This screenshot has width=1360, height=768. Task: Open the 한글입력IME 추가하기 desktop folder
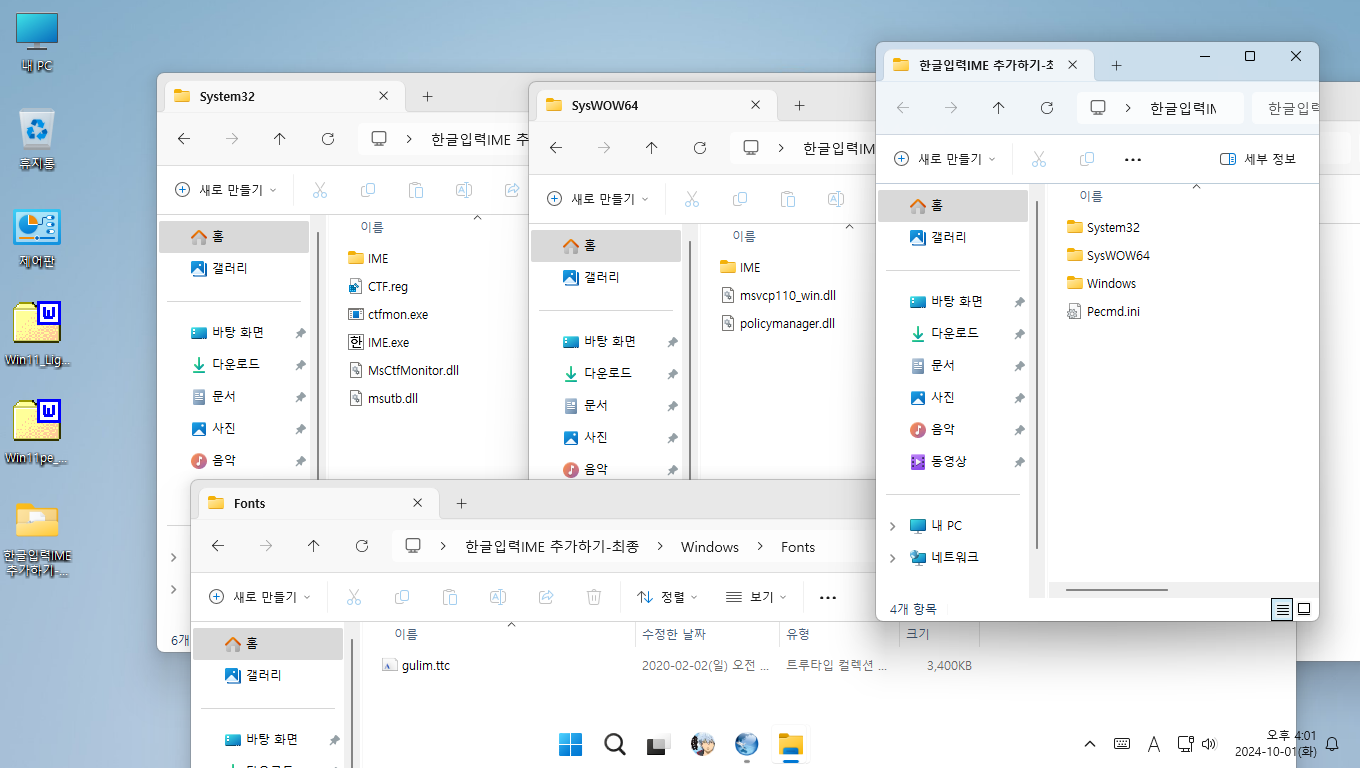click(x=37, y=539)
